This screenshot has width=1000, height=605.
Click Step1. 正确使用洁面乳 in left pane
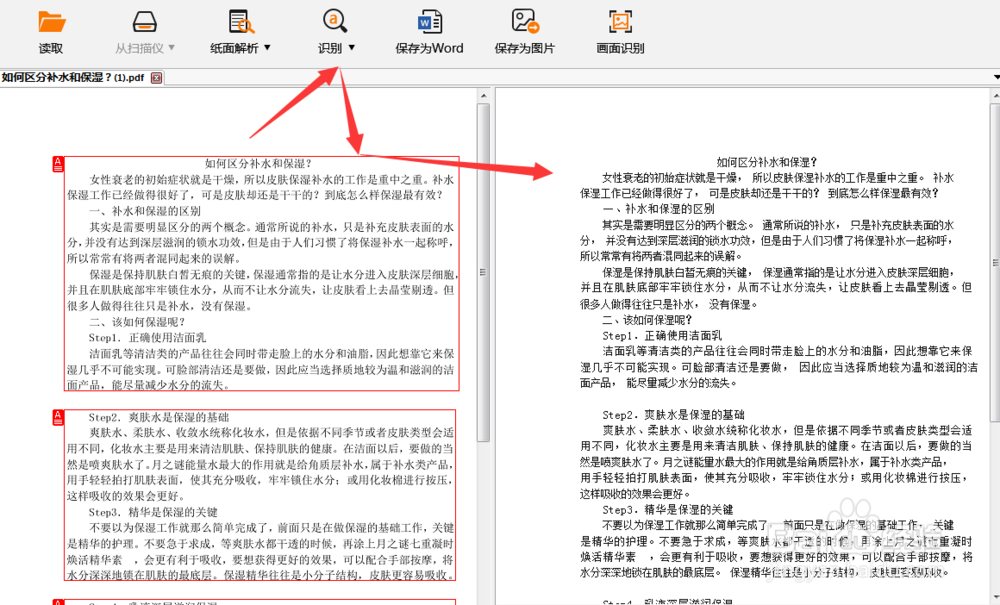(147, 338)
